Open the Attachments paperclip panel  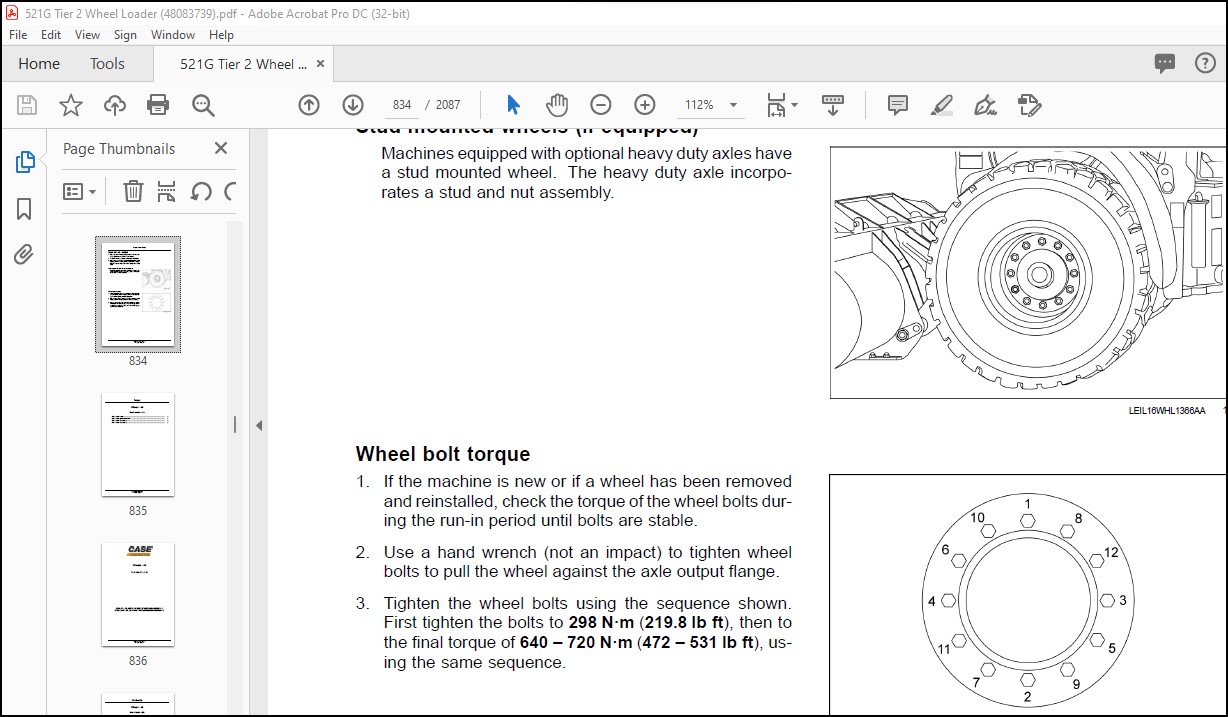click(24, 255)
